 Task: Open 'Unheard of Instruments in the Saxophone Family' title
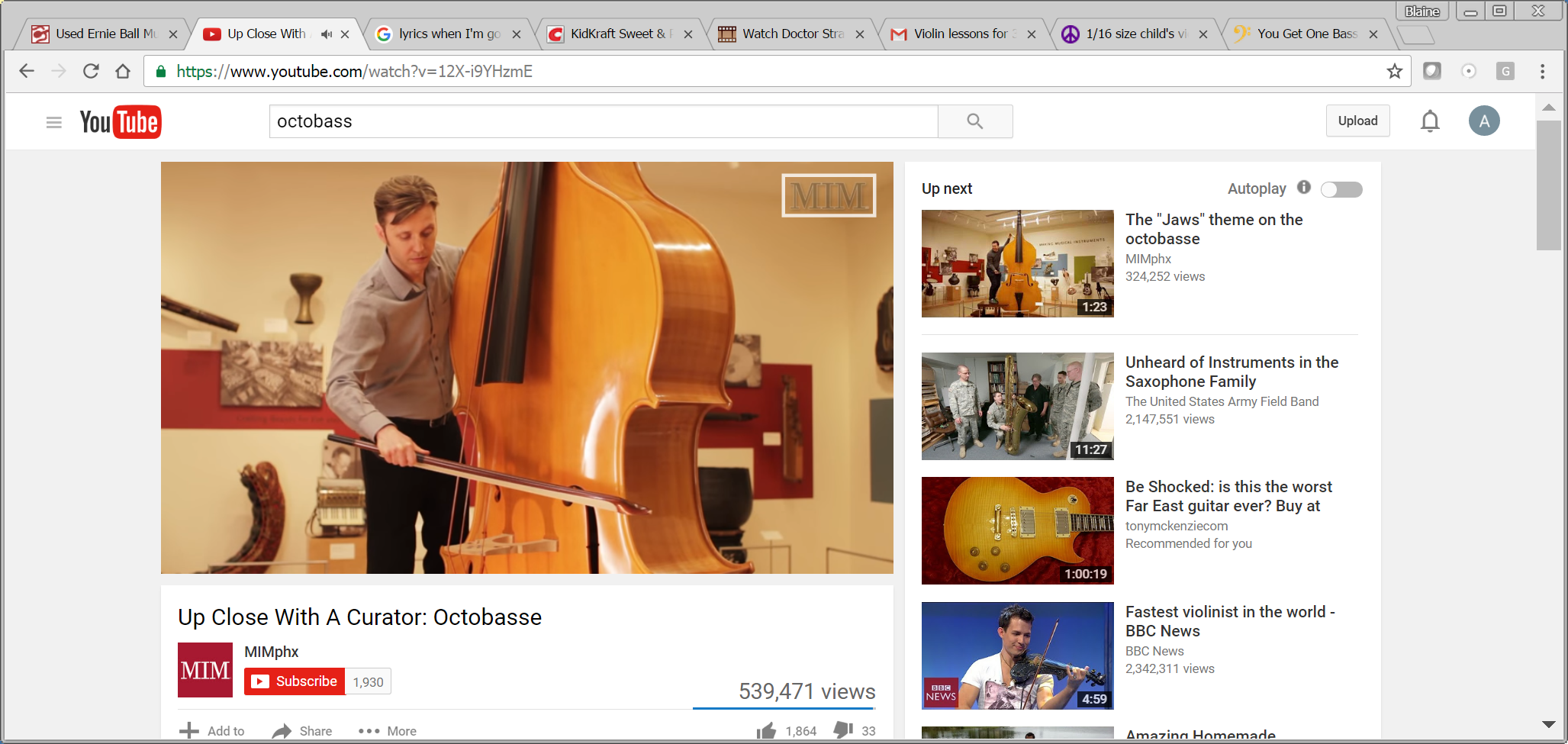pyautogui.click(x=1232, y=372)
